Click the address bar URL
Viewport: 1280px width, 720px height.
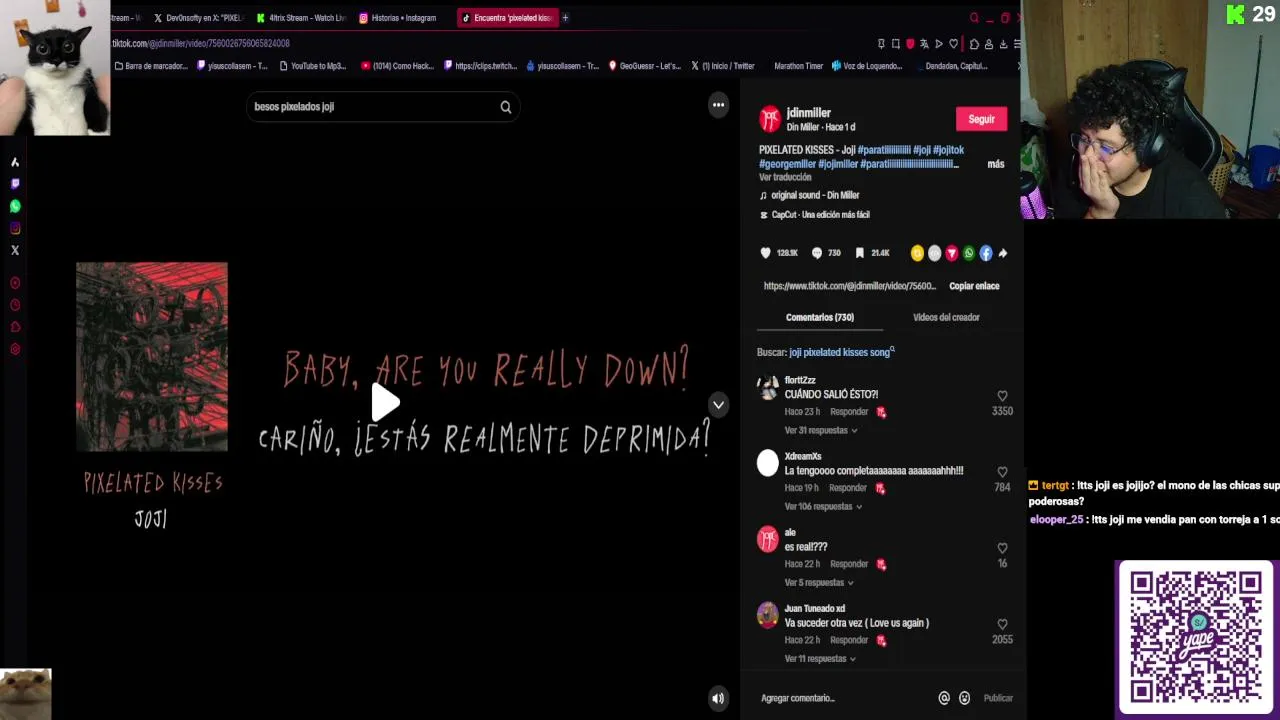pyautogui.click(x=200, y=44)
